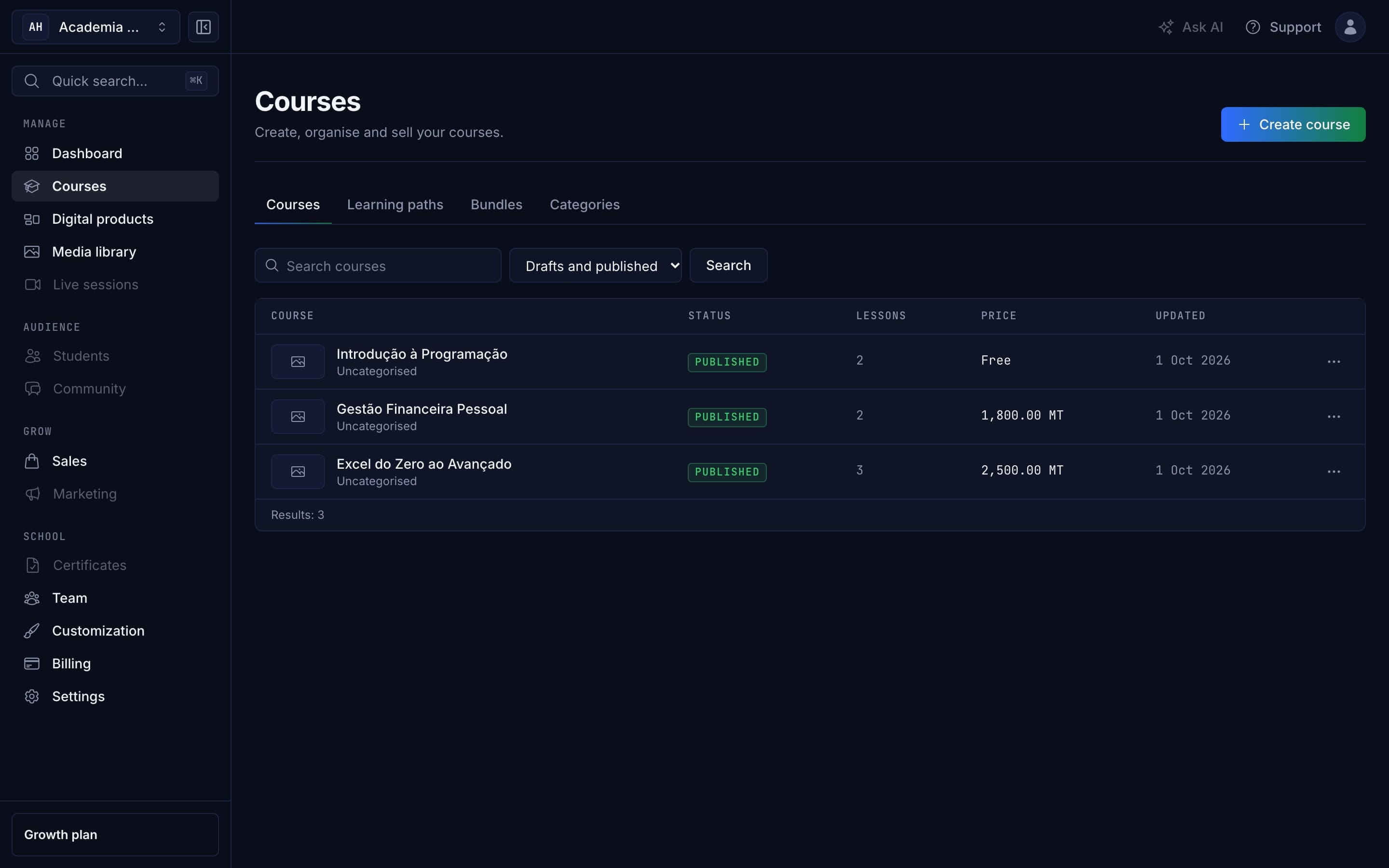
Task: Focus the Quick search box
Action: tap(115, 81)
